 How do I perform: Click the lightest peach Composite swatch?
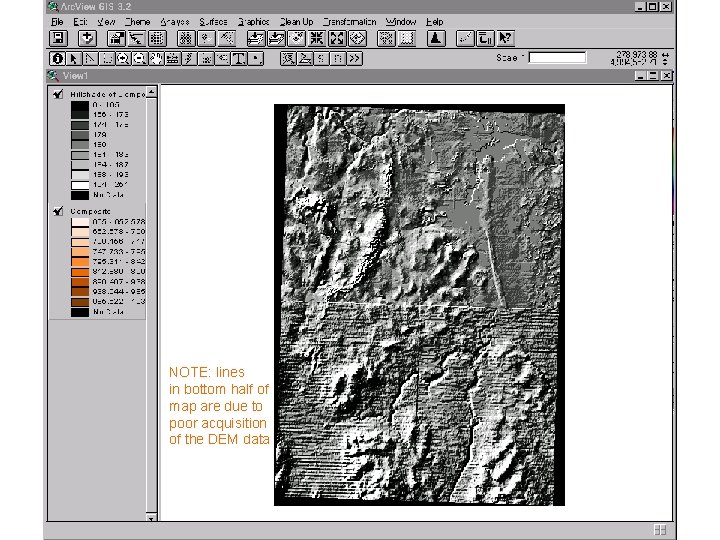(80, 222)
